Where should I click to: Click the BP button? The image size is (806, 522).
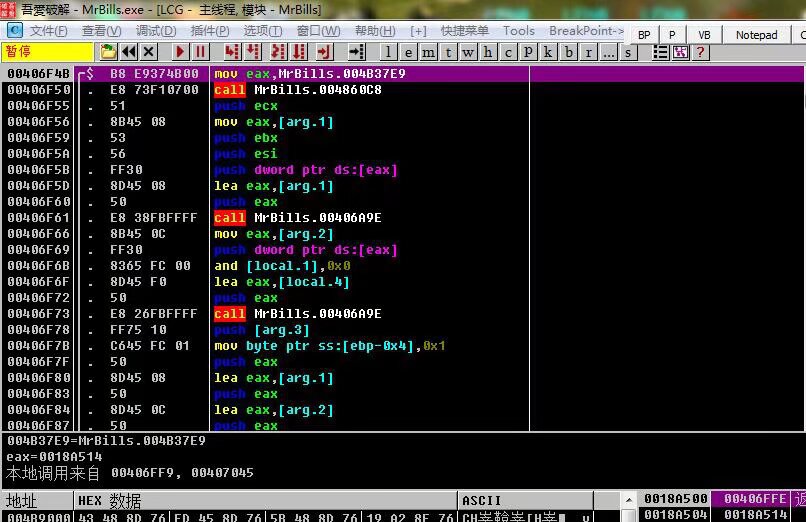pos(644,35)
